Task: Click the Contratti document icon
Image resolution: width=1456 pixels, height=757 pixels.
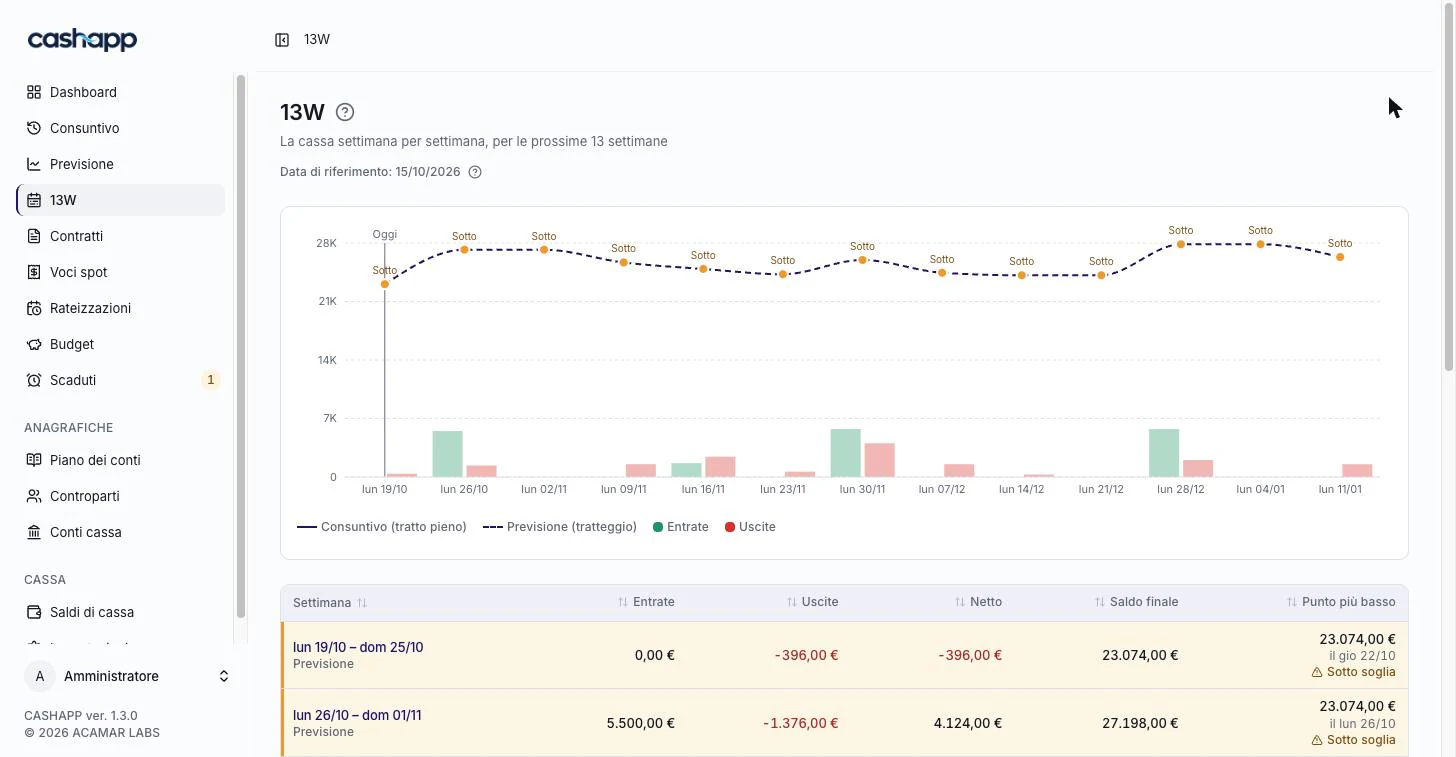Action: (x=34, y=236)
